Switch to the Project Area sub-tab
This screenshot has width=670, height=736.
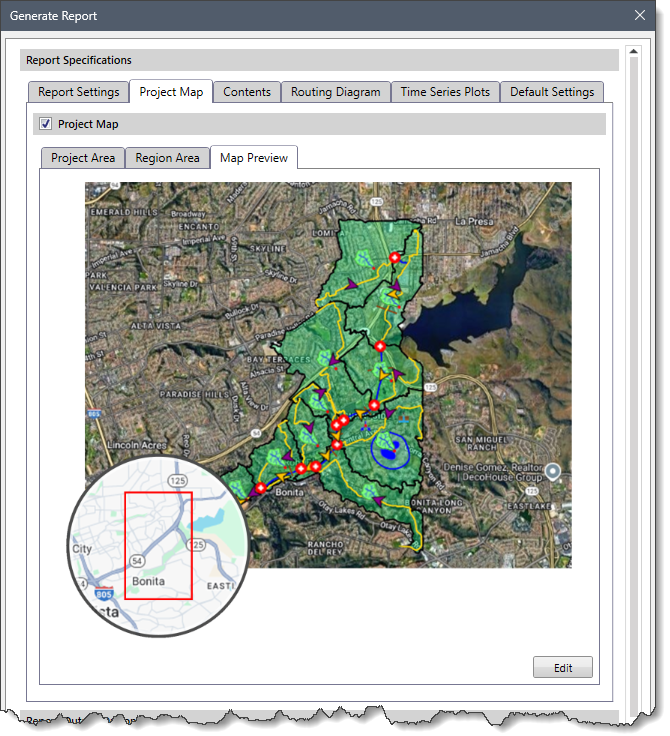[x=83, y=158]
